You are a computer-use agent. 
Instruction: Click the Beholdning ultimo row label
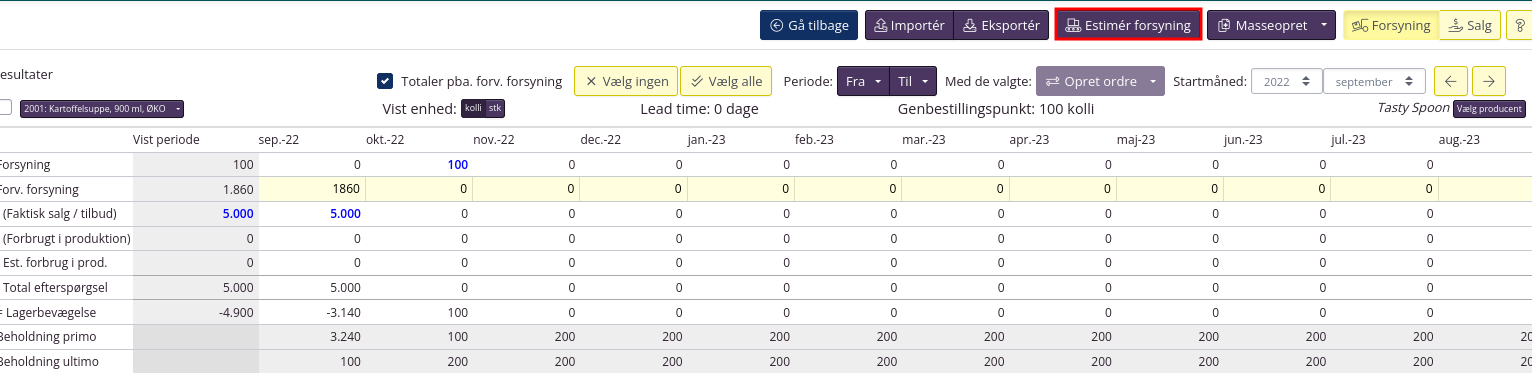[48, 361]
